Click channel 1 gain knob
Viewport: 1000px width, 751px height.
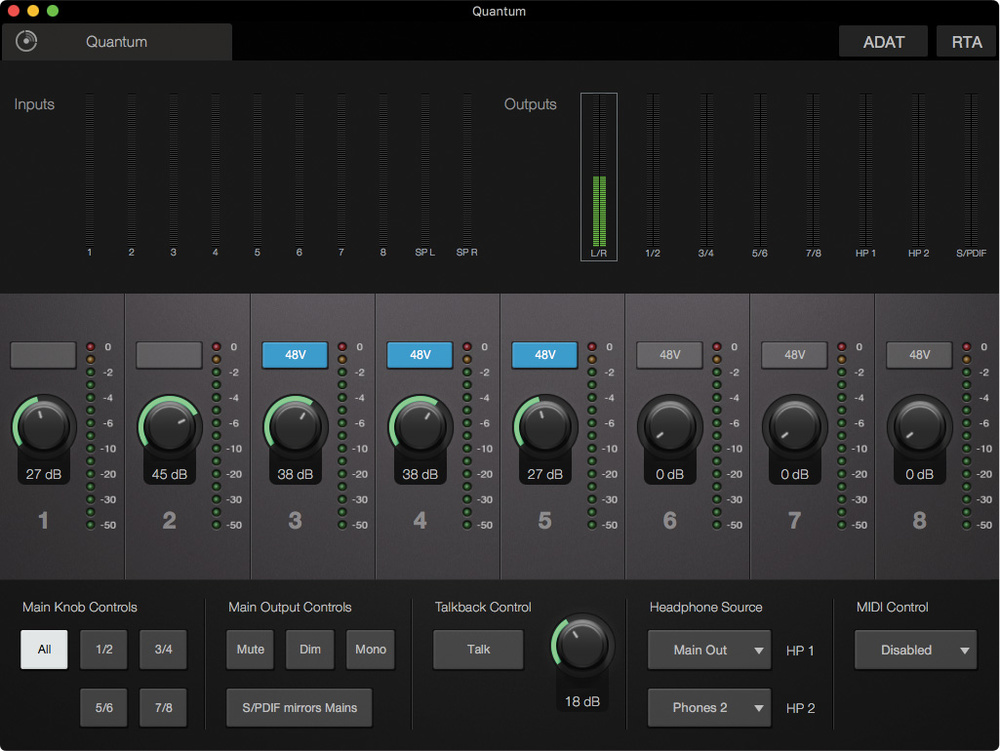coord(44,427)
